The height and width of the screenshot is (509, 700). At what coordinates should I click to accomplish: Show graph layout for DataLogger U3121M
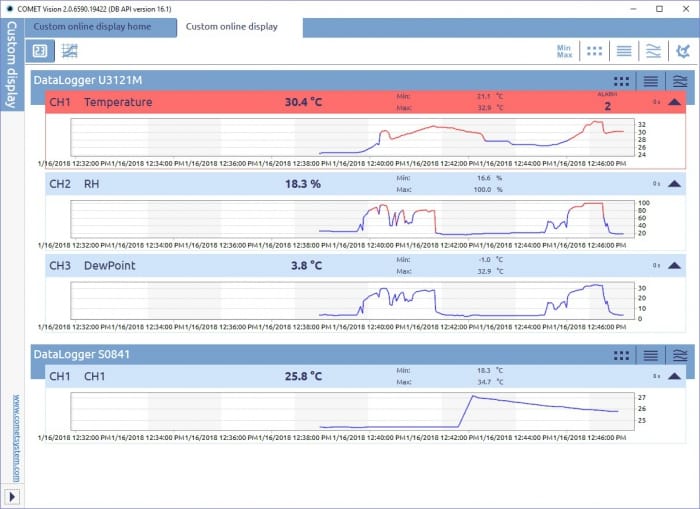coord(680,81)
